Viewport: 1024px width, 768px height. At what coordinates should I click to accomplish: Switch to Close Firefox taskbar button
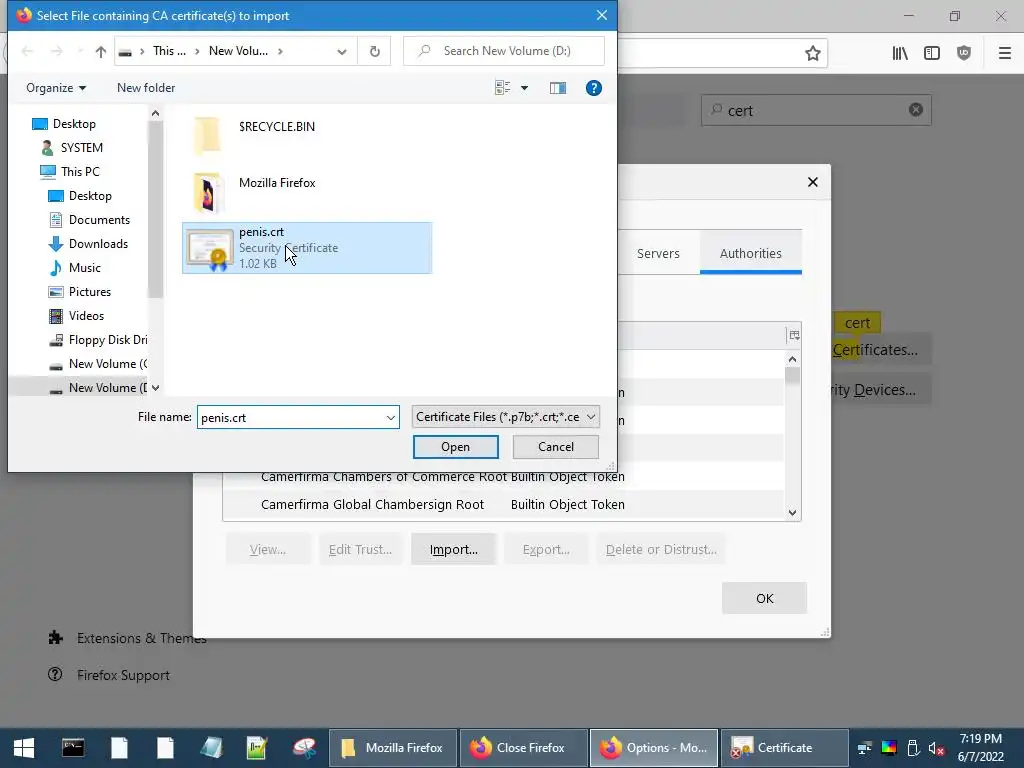tap(523, 748)
